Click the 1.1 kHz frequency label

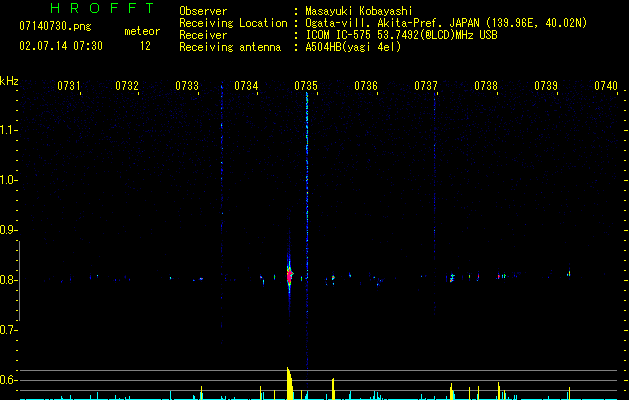[x=7, y=130]
